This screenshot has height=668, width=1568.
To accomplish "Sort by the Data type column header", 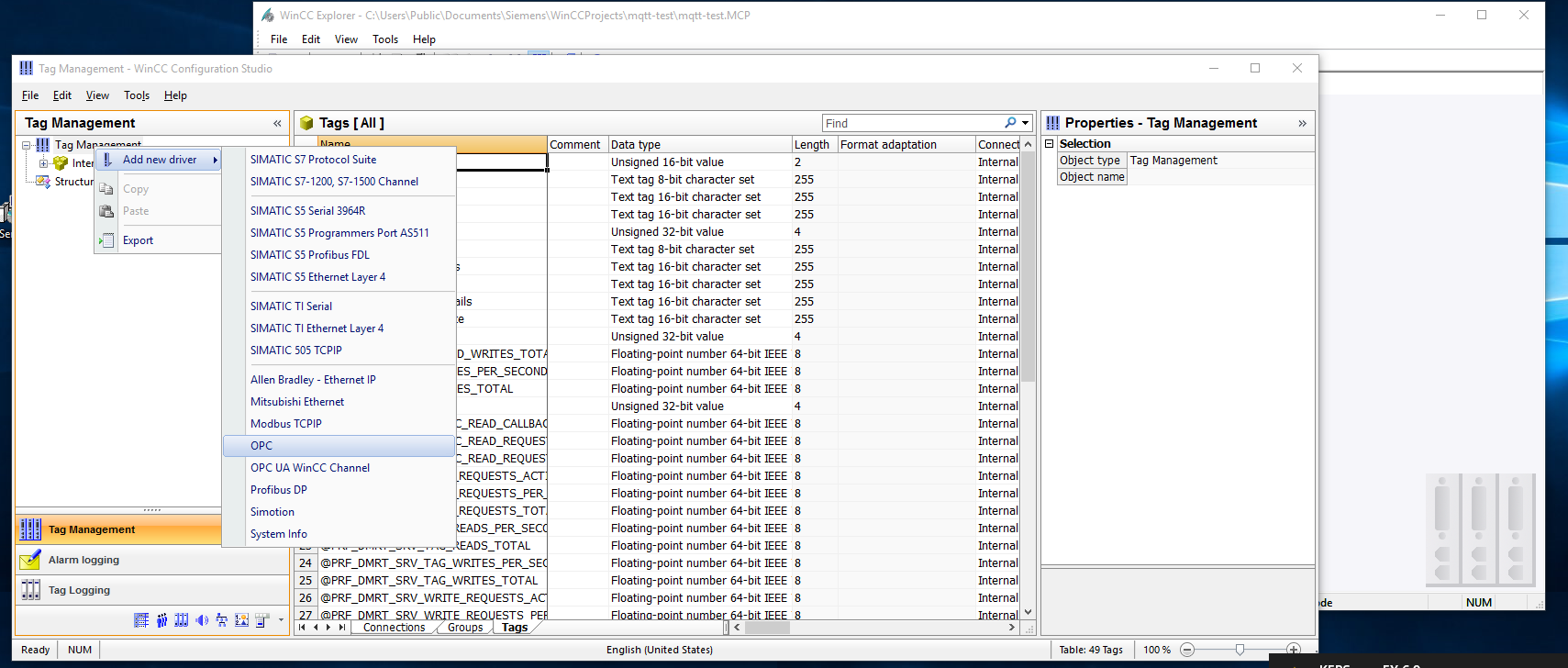I will 700,144.
